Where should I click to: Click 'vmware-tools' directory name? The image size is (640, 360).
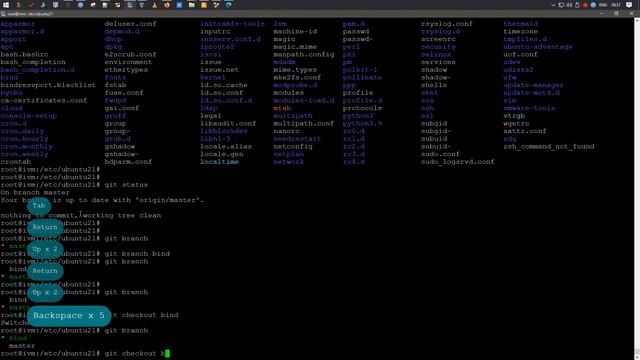tap(529, 108)
